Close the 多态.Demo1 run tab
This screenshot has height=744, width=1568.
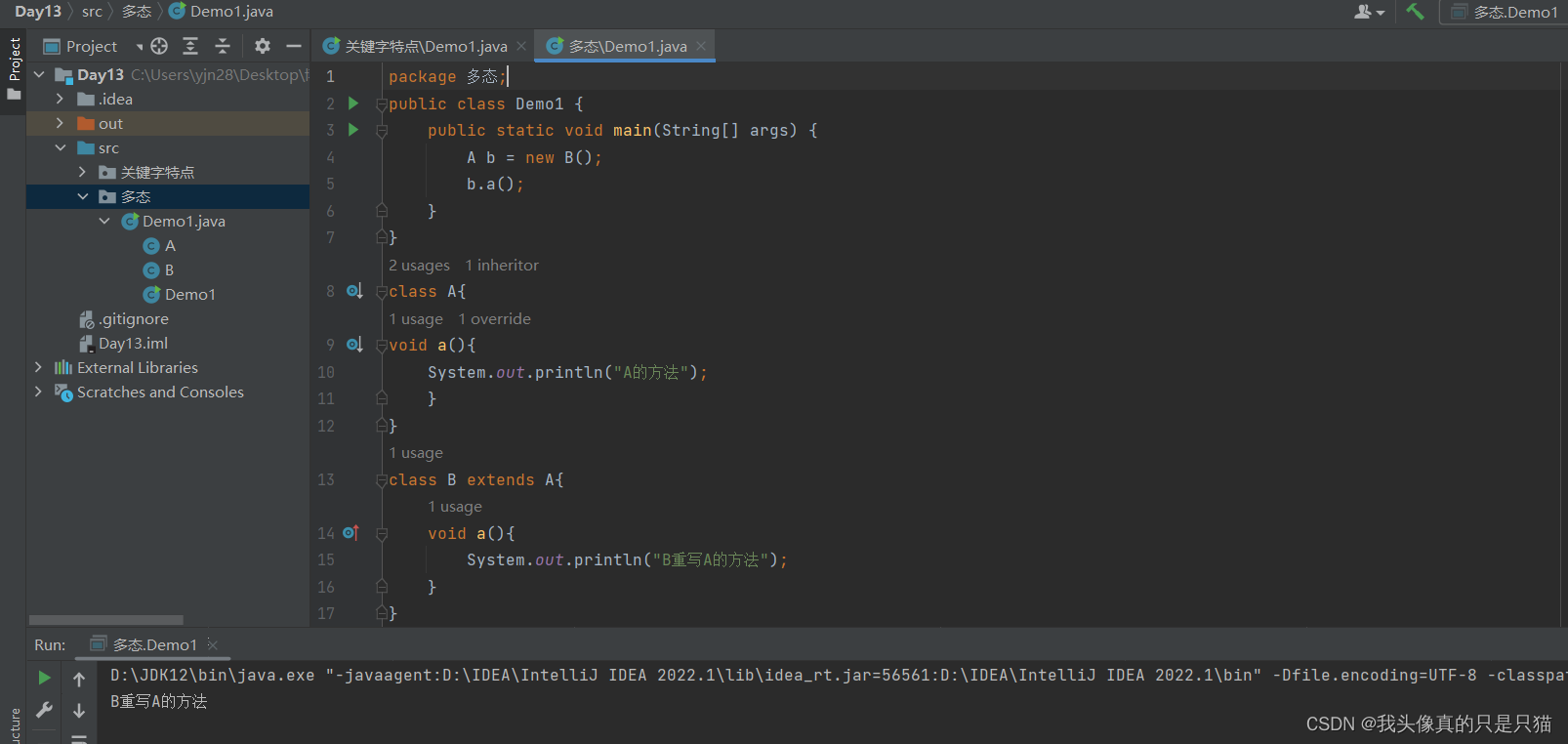point(212,644)
